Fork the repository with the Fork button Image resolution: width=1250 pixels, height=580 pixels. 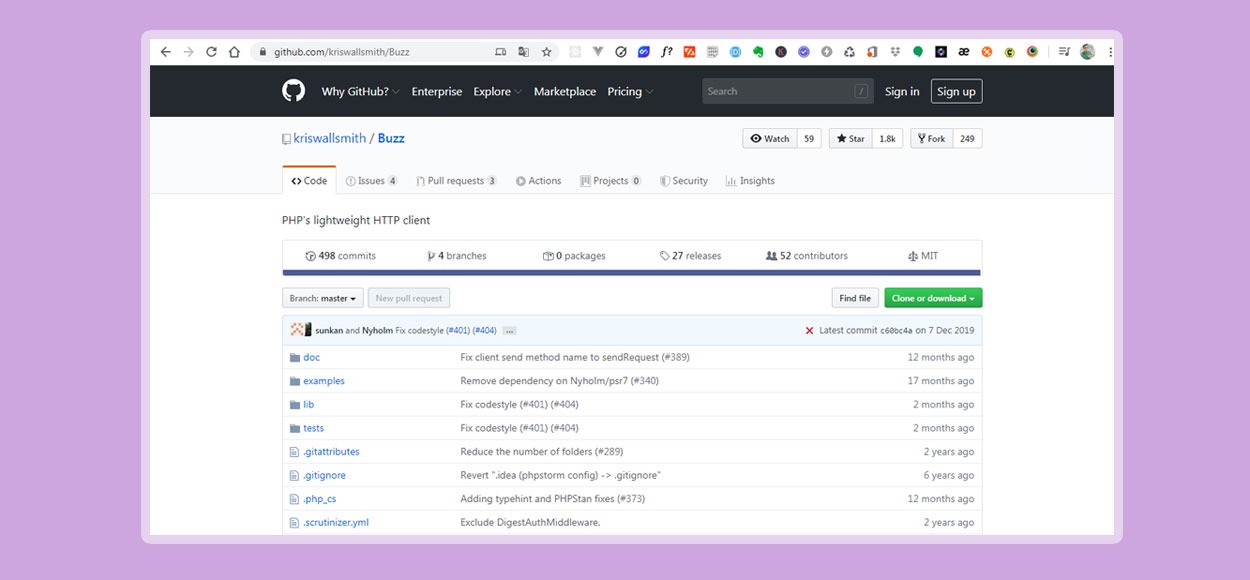[932, 139]
